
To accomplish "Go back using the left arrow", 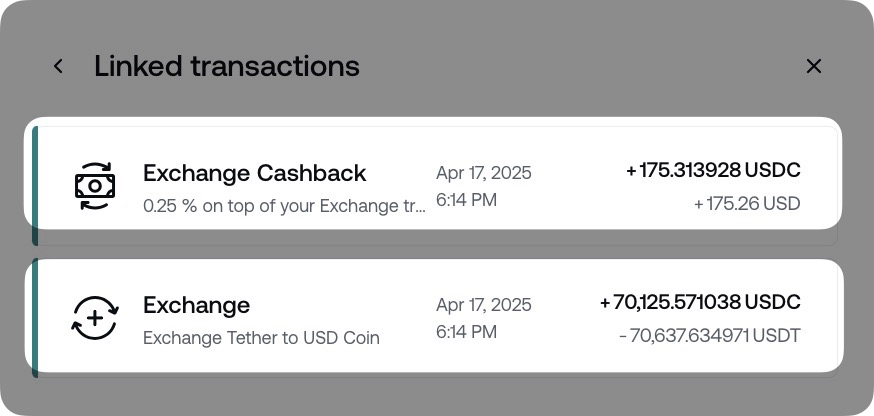I will 58,66.
